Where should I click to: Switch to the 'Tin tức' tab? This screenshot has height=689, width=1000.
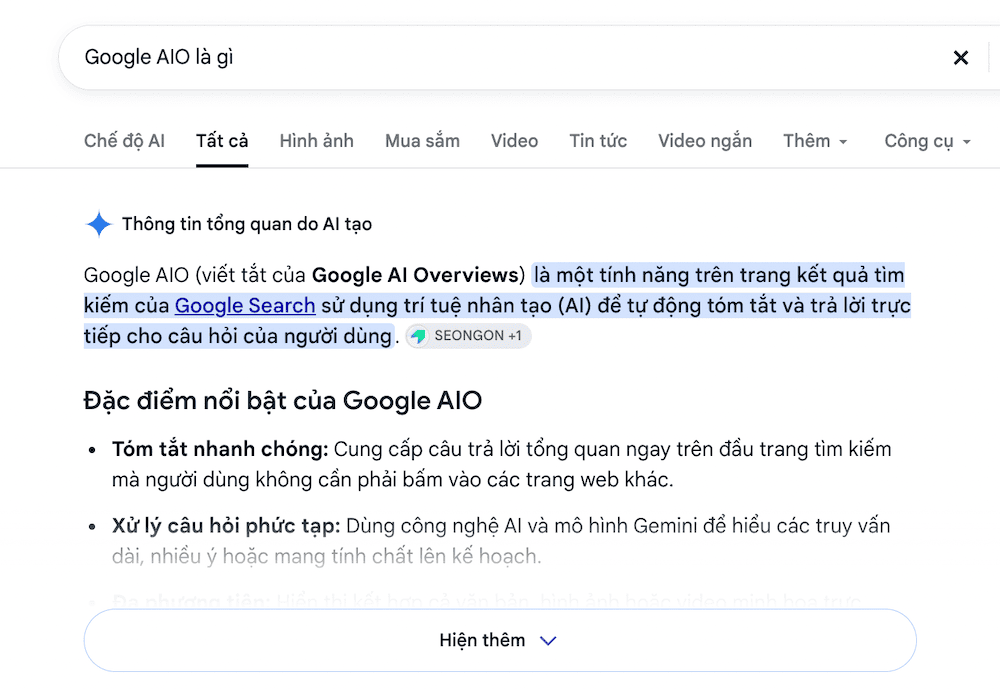(x=598, y=140)
